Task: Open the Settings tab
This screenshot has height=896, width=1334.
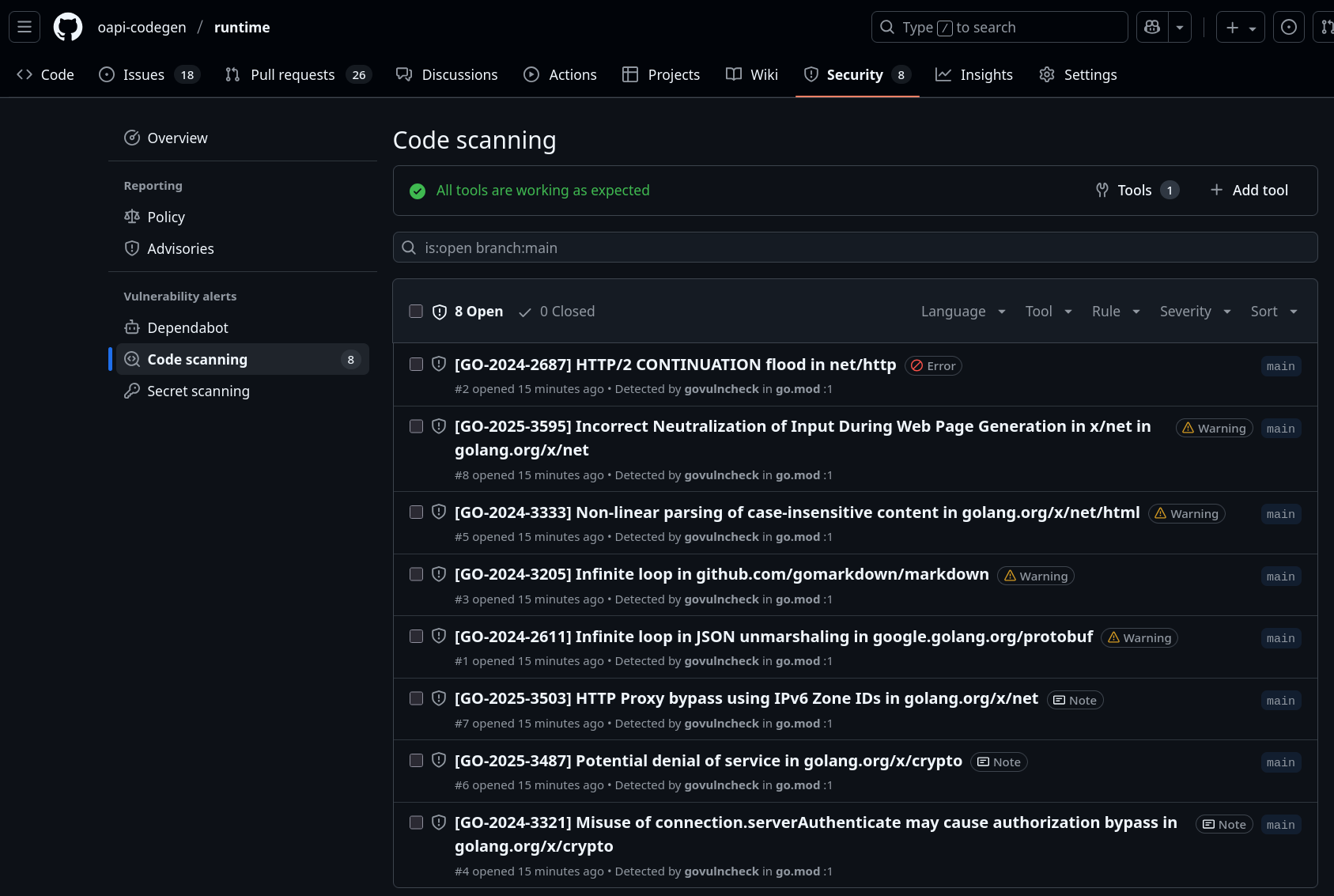Action: [1079, 74]
